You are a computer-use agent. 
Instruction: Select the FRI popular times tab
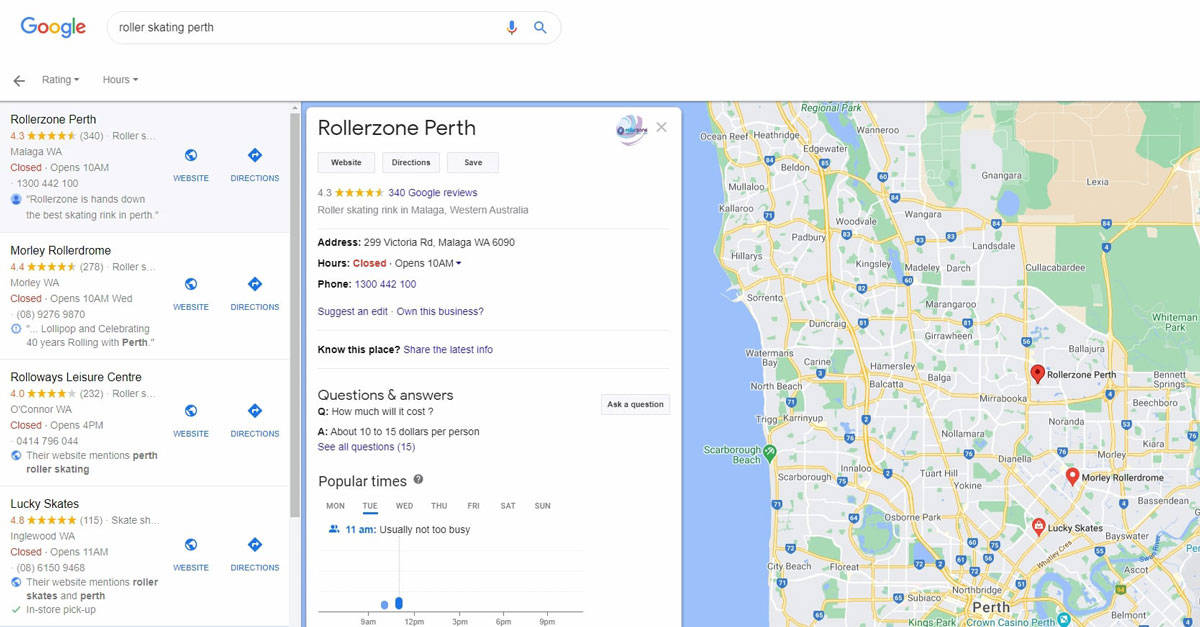[x=473, y=506]
